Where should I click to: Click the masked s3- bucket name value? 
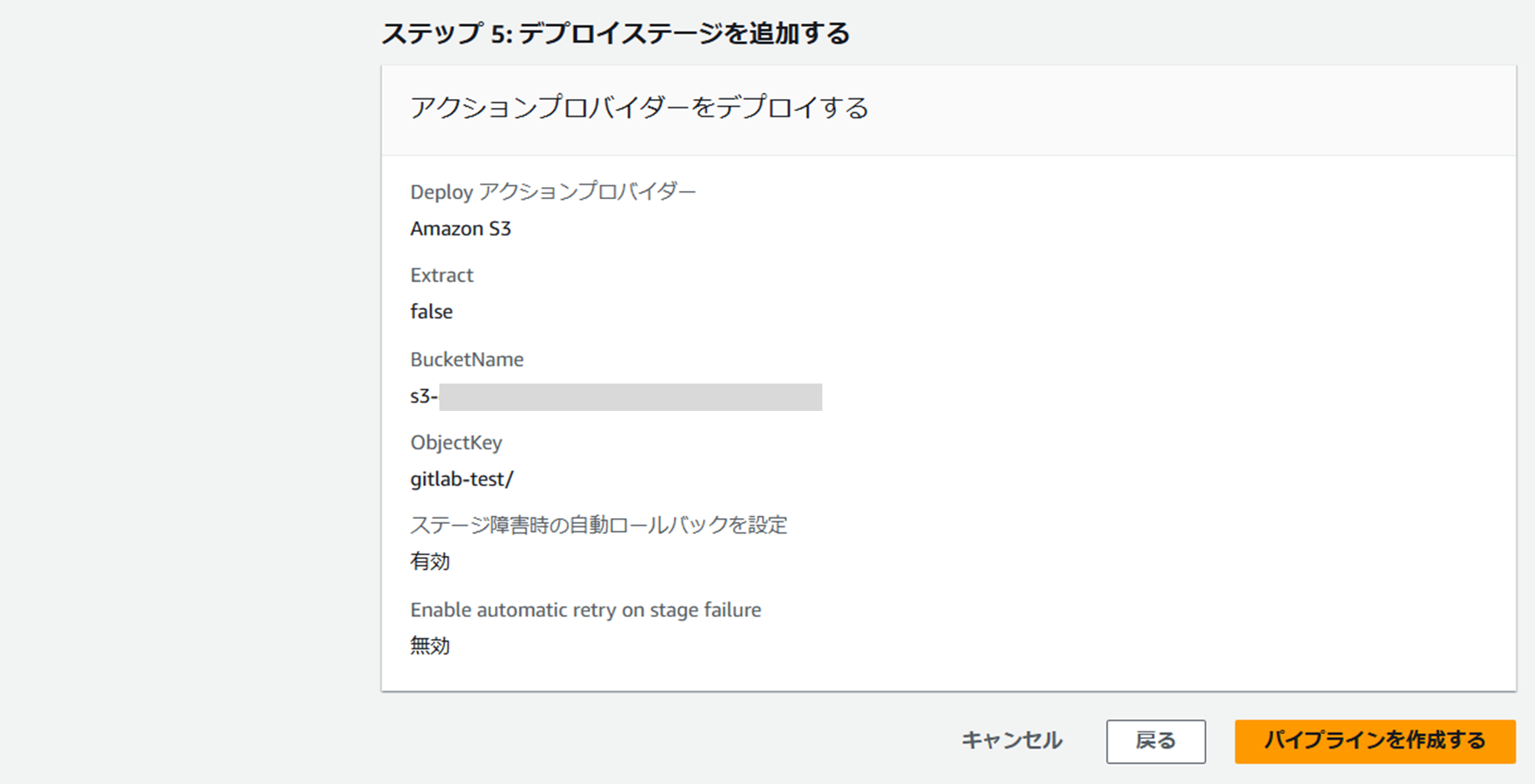pos(613,395)
